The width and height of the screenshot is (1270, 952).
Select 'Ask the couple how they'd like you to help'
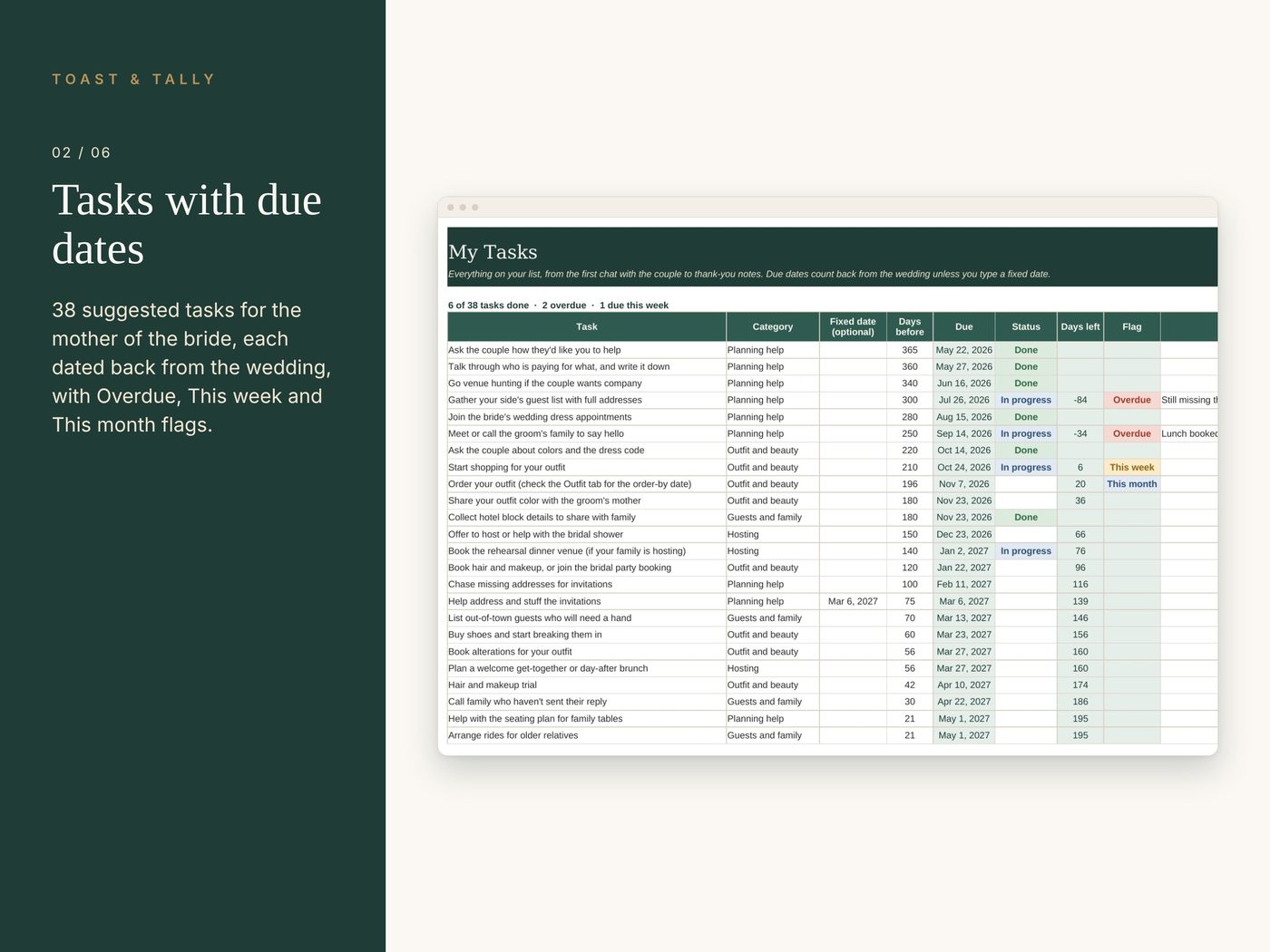pyautogui.click(x=587, y=350)
